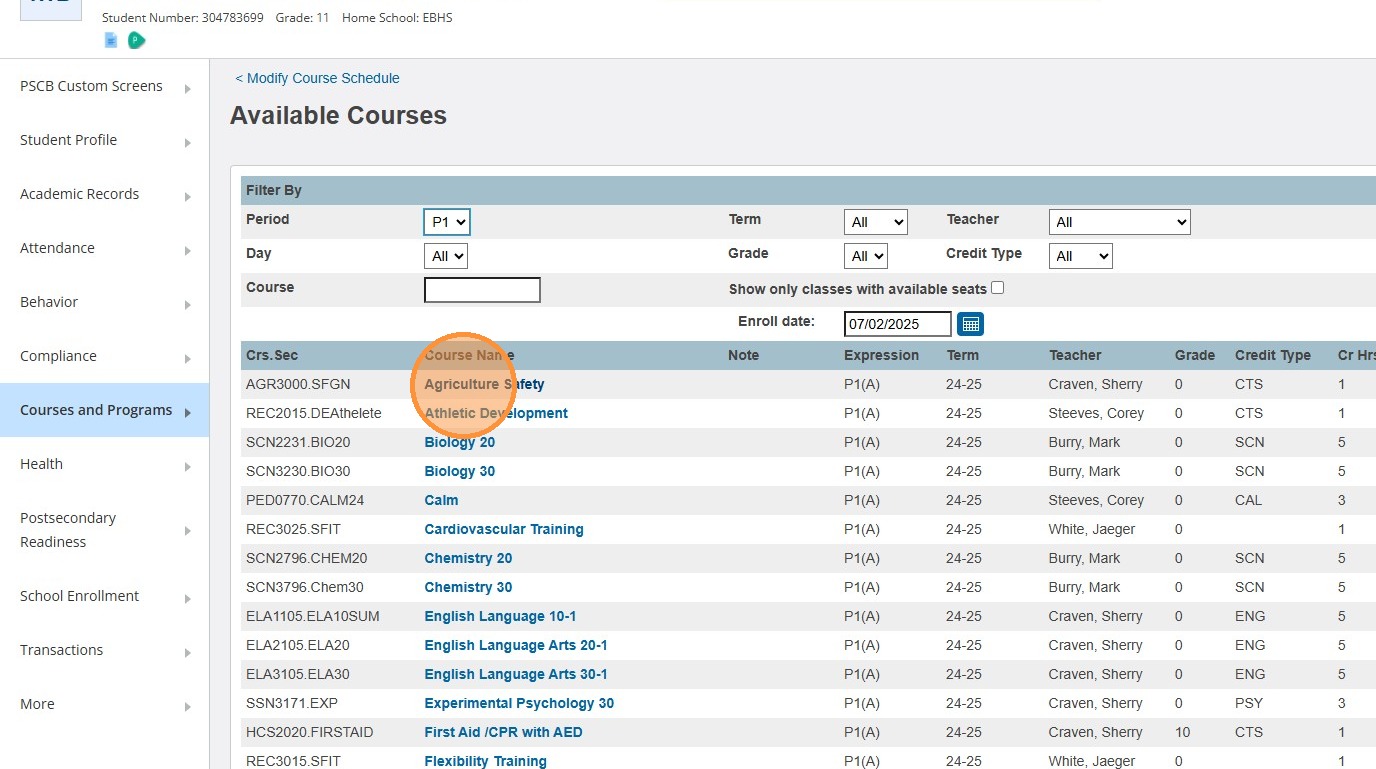
Task: Click credit type CAL in Calm row
Action: [1249, 500]
